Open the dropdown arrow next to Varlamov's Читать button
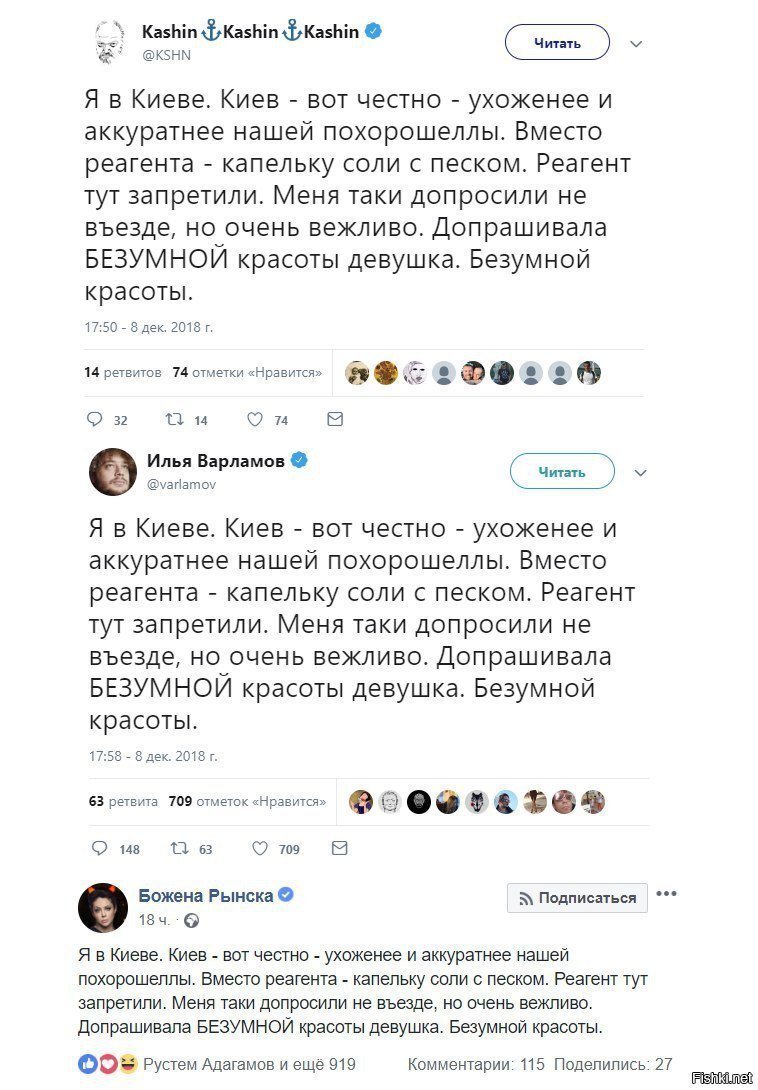The height and width of the screenshot is (1090, 758). pyautogui.click(x=640, y=471)
